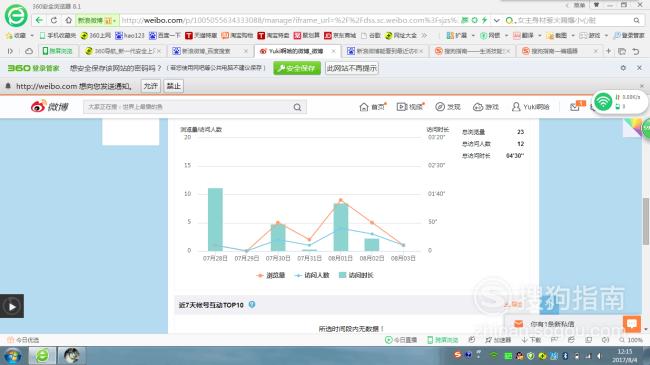This screenshot has height=365, width=650.
Task: Open the 网银 dropdown arrow
Action: point(506,36)
